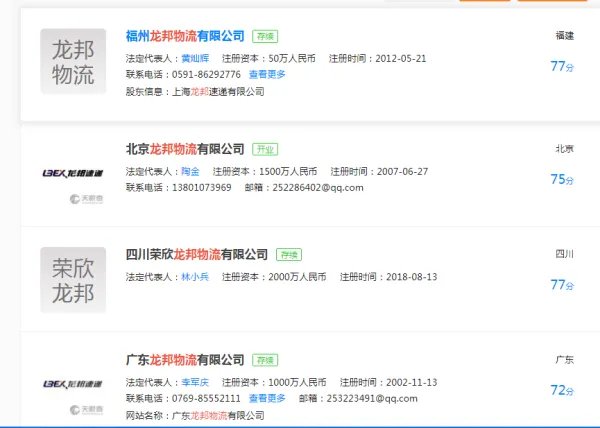
Task: Open legal representative 陶金
Action: click(190, 171)
